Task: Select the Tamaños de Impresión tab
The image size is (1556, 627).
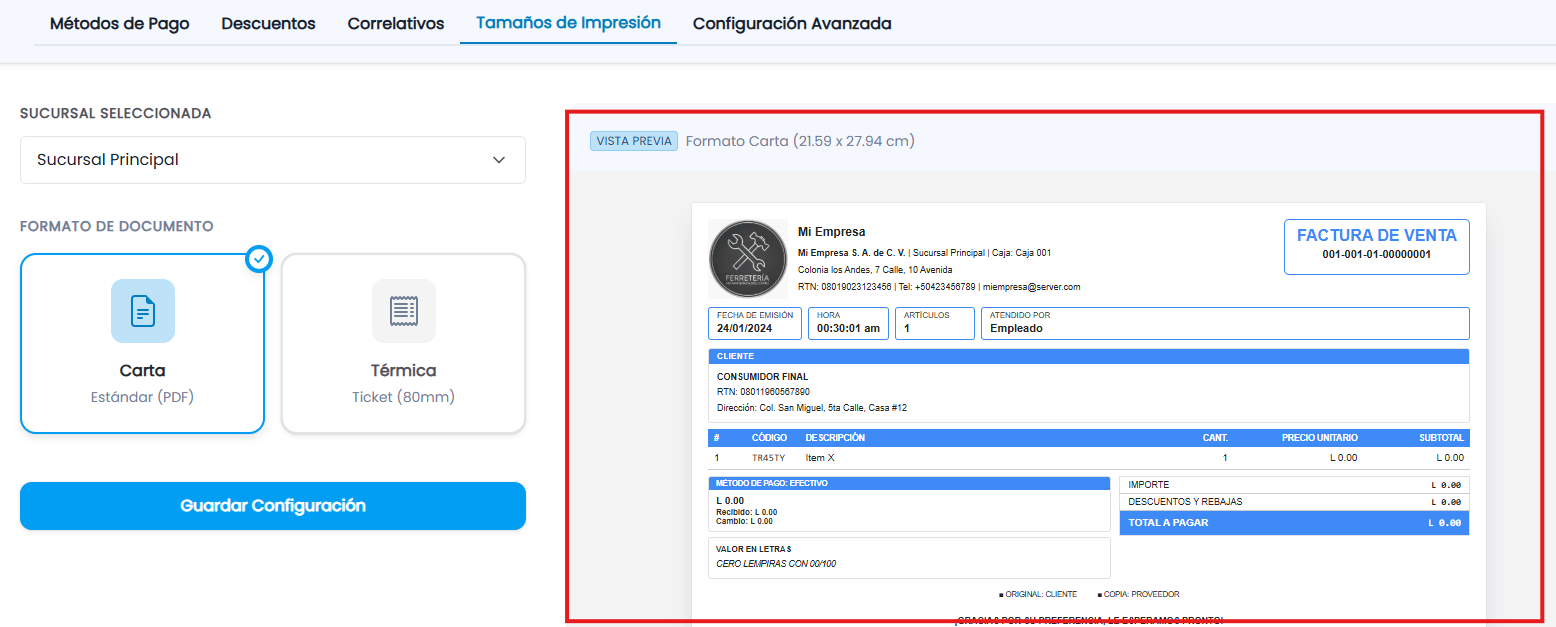Action: click(x=568, y=23)
